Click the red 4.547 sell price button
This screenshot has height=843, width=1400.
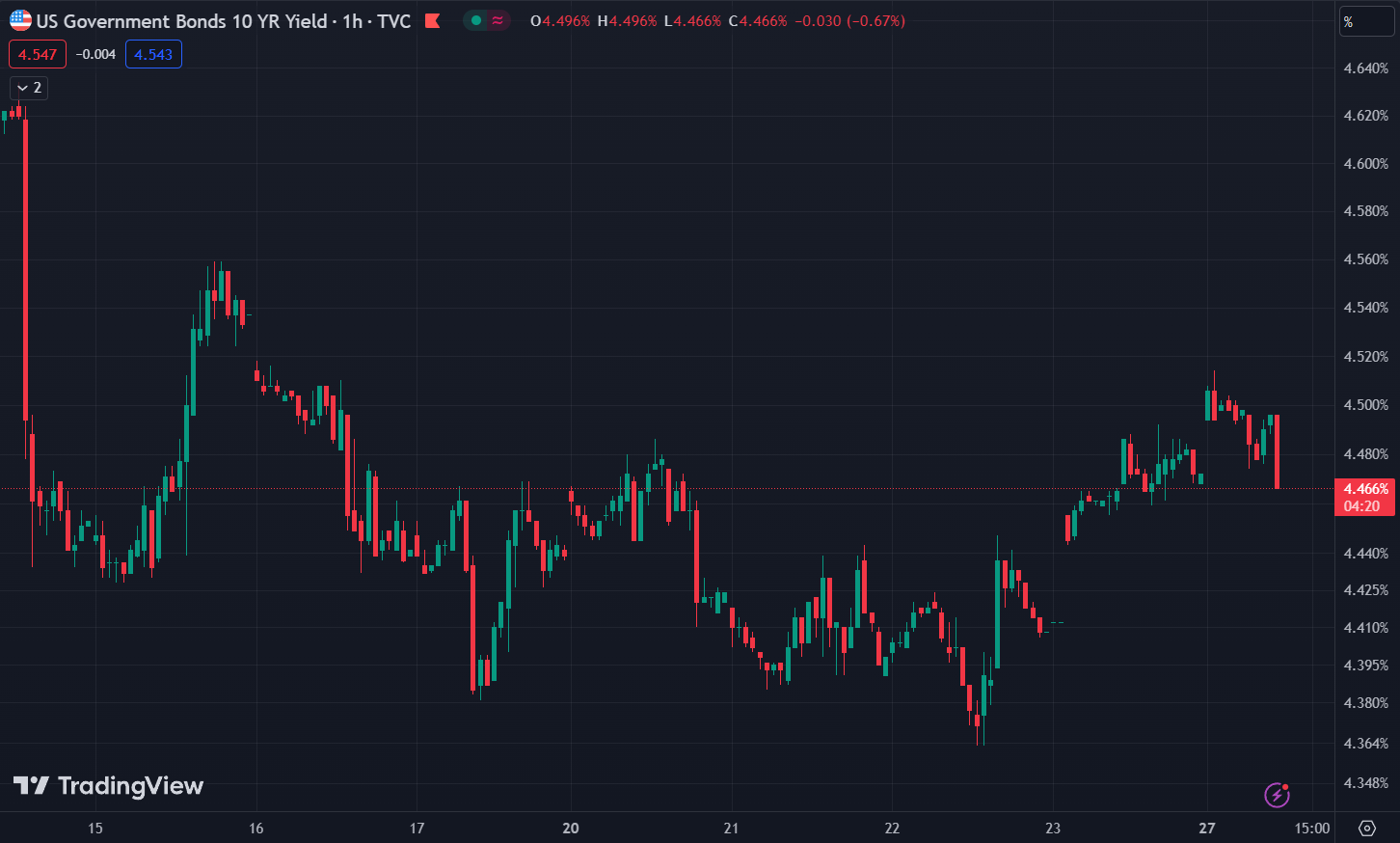pyautogui.click(x=38, y=54)
